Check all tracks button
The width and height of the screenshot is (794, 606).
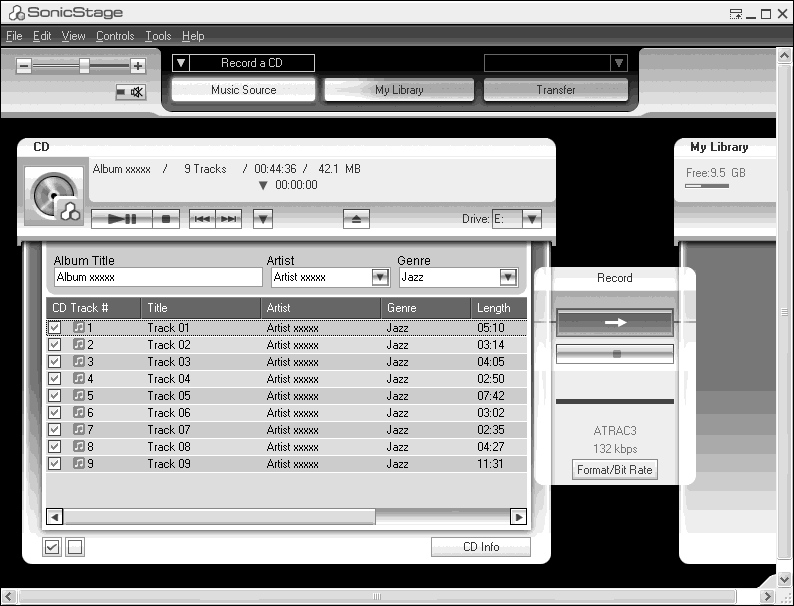(52, 547)
